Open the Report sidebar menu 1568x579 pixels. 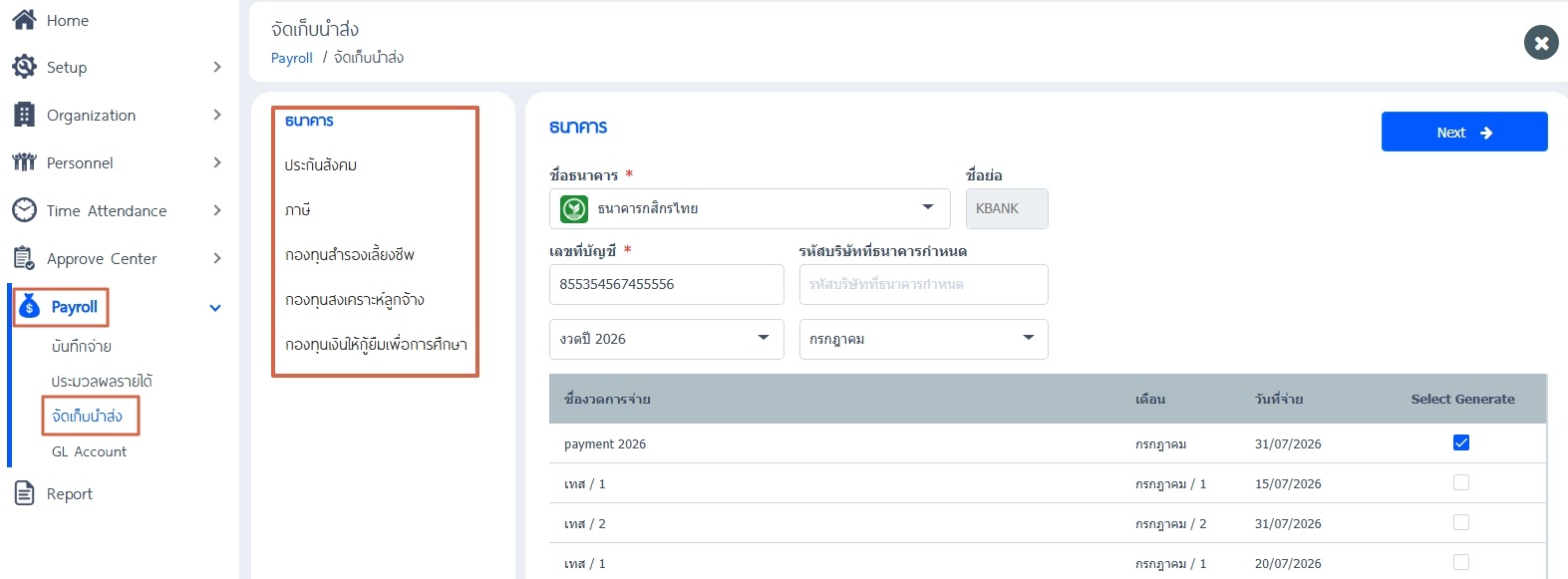(x=70, y=493)
